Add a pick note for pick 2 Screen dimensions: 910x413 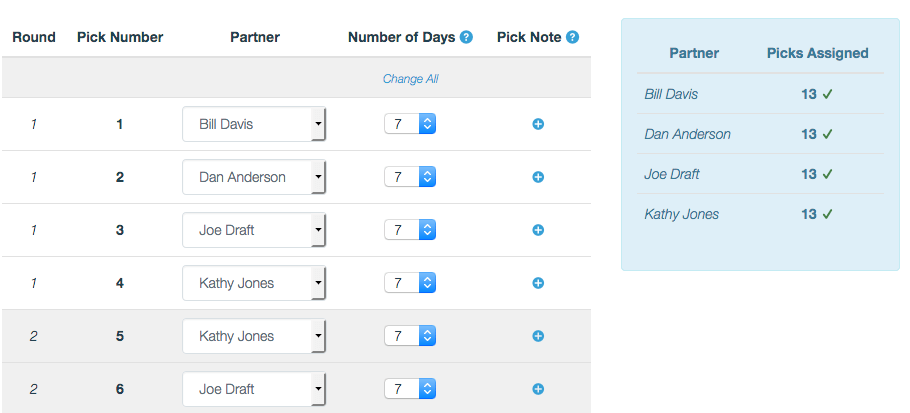538,177
